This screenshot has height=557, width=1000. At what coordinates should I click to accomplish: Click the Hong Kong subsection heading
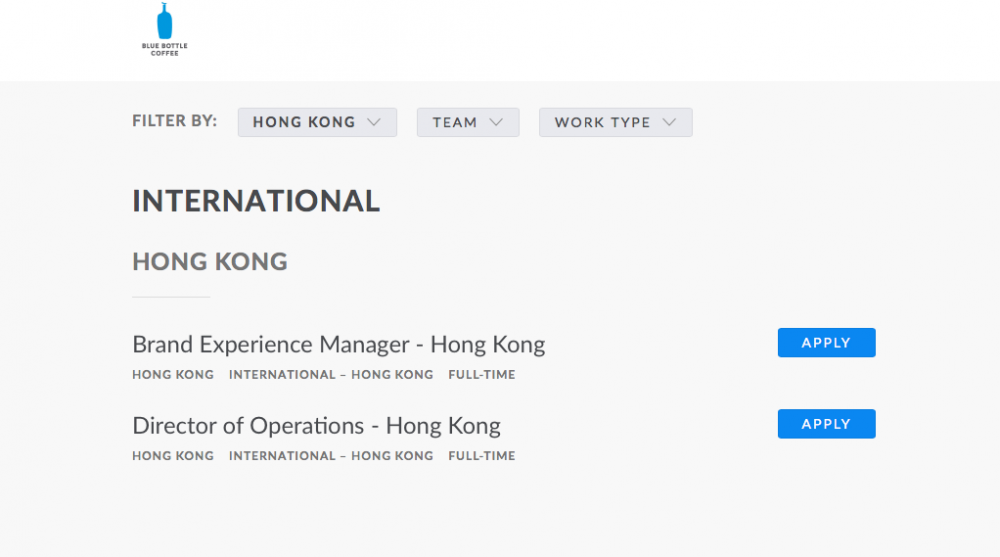pos(210,262)
